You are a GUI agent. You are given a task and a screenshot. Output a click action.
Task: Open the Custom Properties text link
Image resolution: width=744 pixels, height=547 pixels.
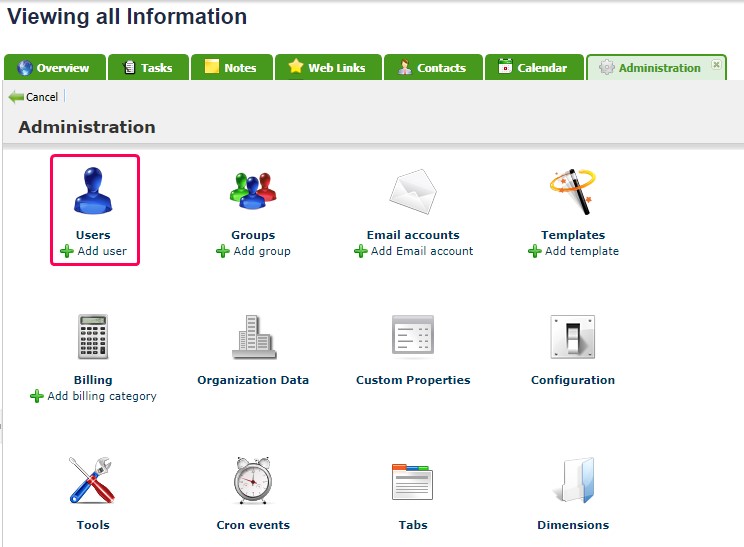tap(413, 380)
